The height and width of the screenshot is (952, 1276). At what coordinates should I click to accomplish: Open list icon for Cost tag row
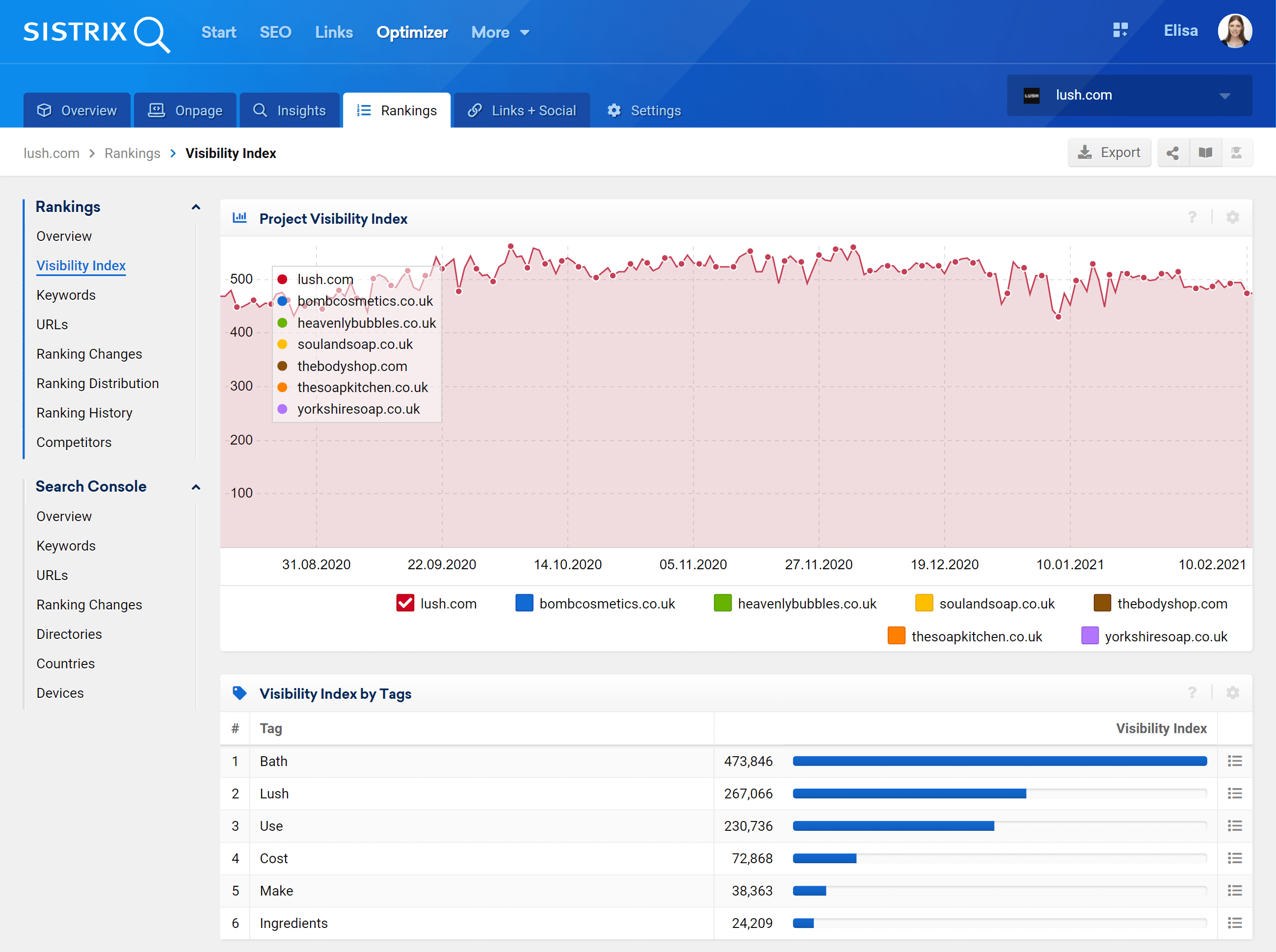point(1234,858)
